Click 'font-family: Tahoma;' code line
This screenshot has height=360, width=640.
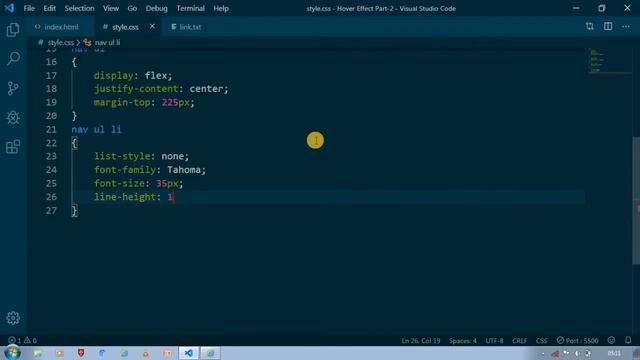pos(150,170)
